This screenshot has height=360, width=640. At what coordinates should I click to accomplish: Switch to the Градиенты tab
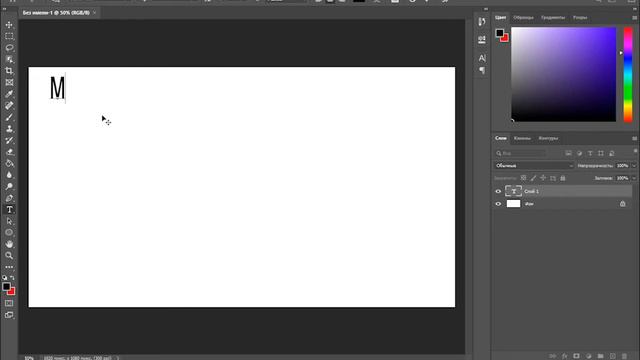(x=553, y=18)
